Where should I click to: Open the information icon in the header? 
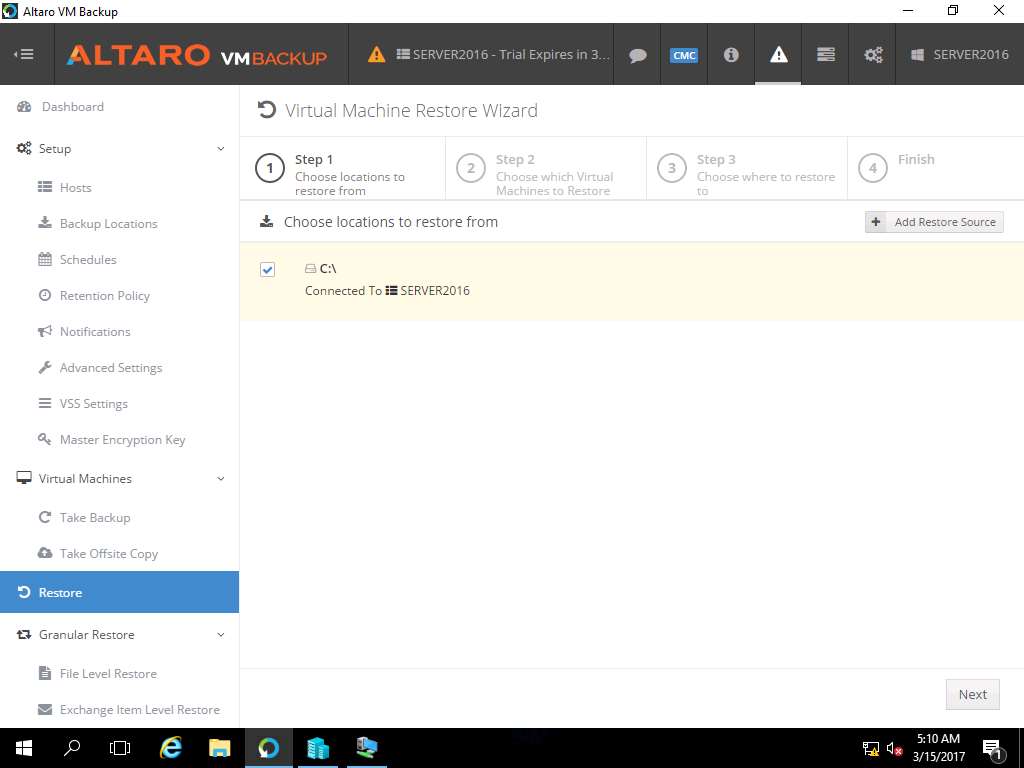pyautogui.click(x=731, y=54)
